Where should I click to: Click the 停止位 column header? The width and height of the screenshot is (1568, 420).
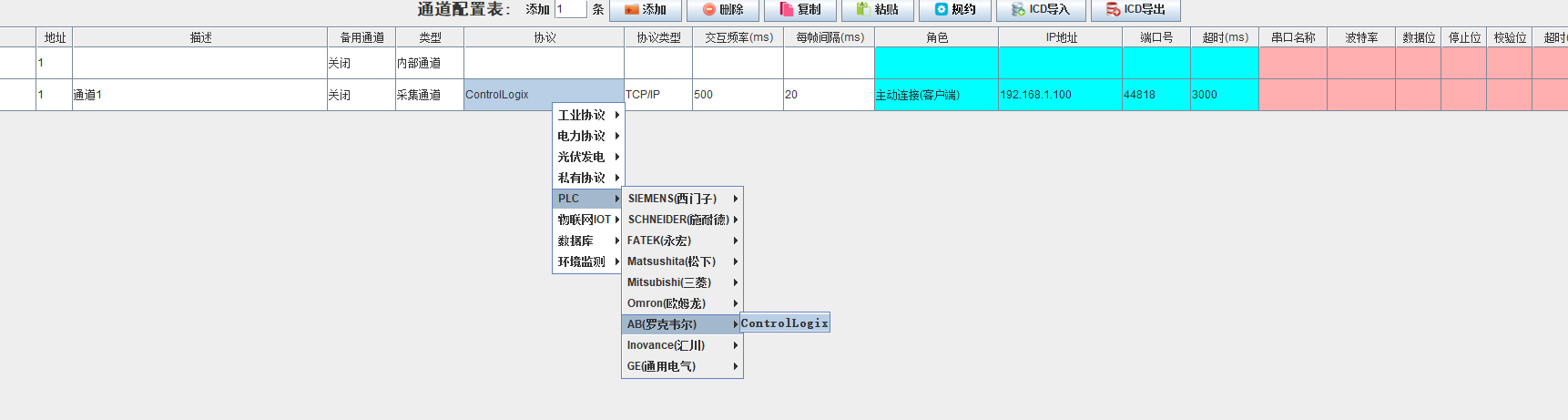point(1463,37)
